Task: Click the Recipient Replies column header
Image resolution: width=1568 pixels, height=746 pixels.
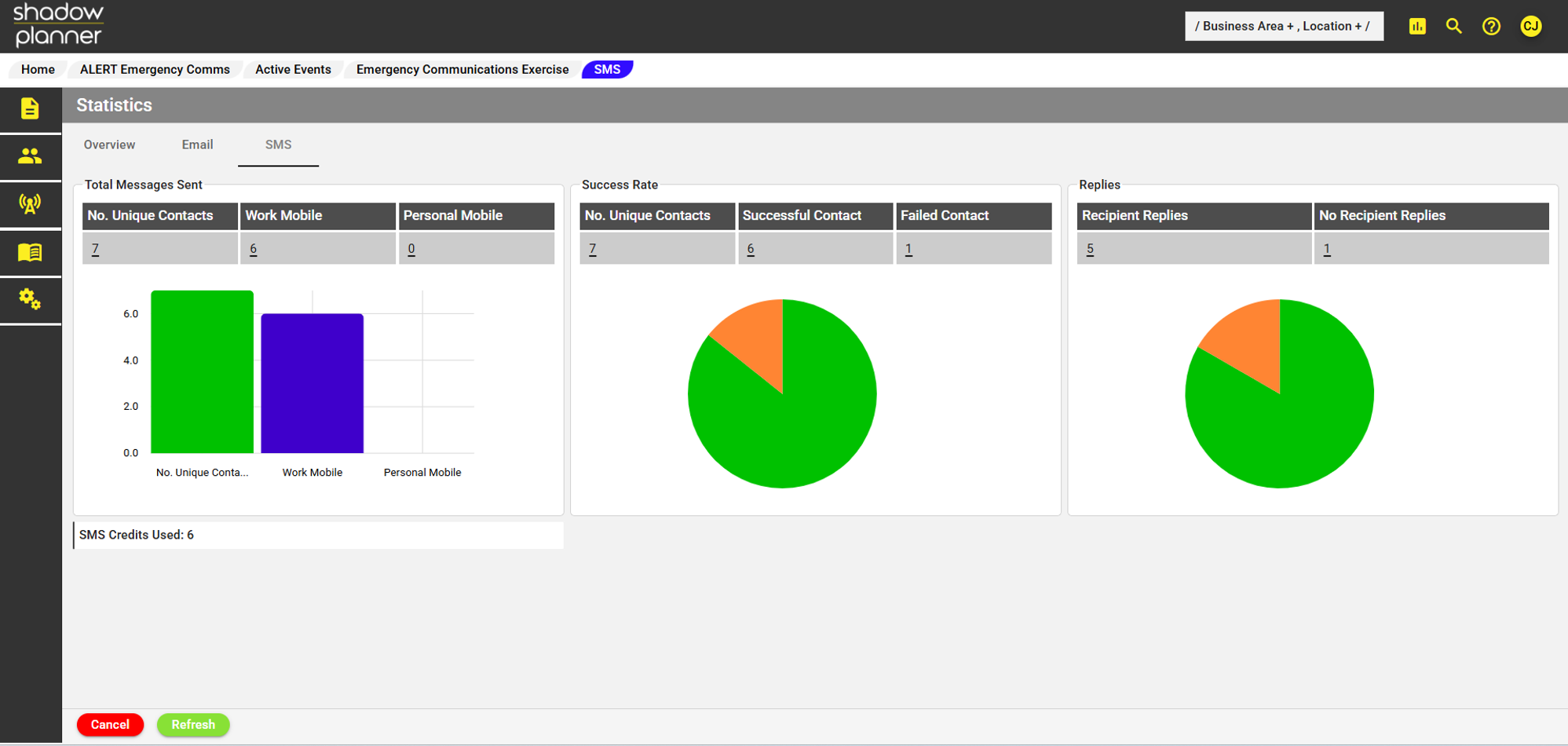Action: tap(1193, 216)
